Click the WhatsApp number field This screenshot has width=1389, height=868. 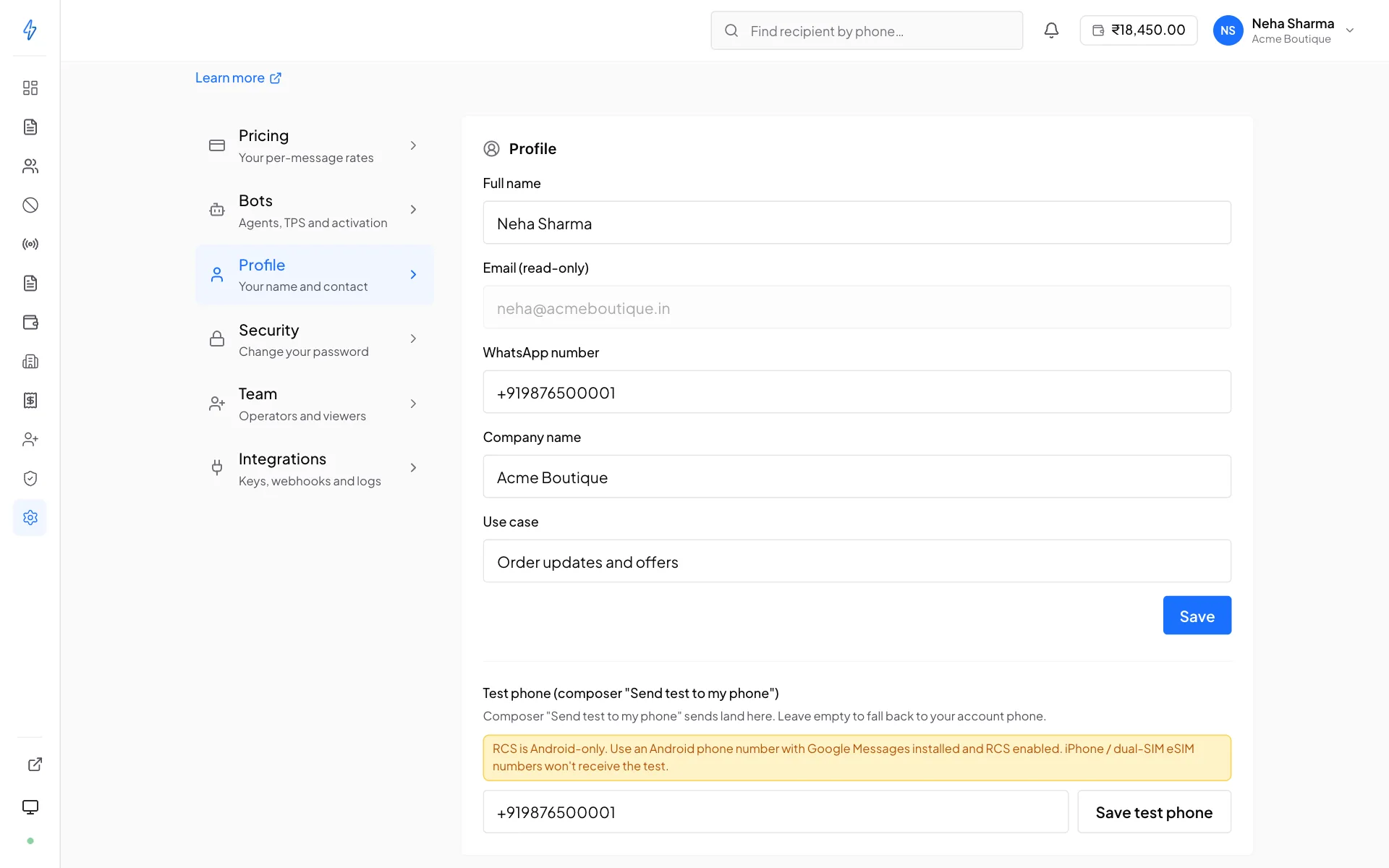(857, 392)
